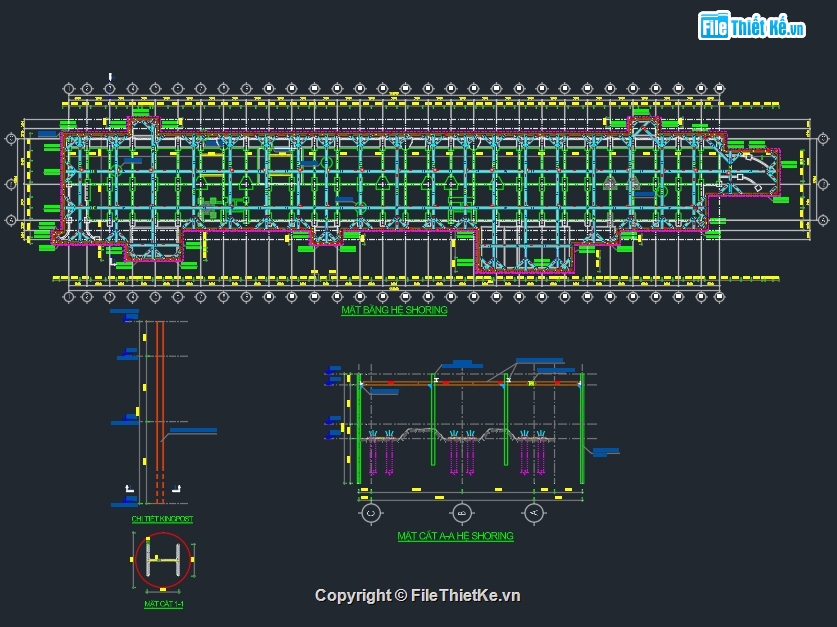This screenshot has height=627, width=837.
Task: Click the "MẶT CẮT A-A HỆ SHORING" title
Action: tap(455, 536)
